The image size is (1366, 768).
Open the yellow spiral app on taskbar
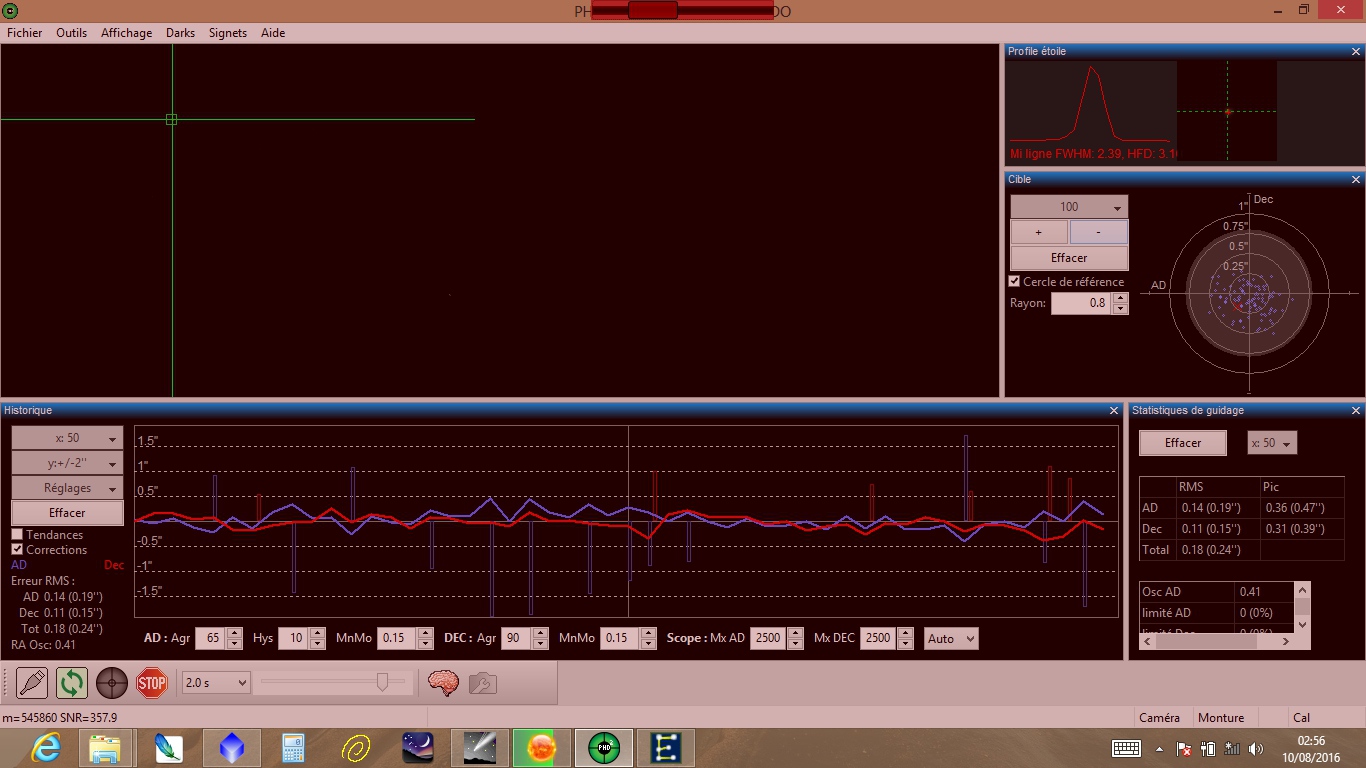356,748
